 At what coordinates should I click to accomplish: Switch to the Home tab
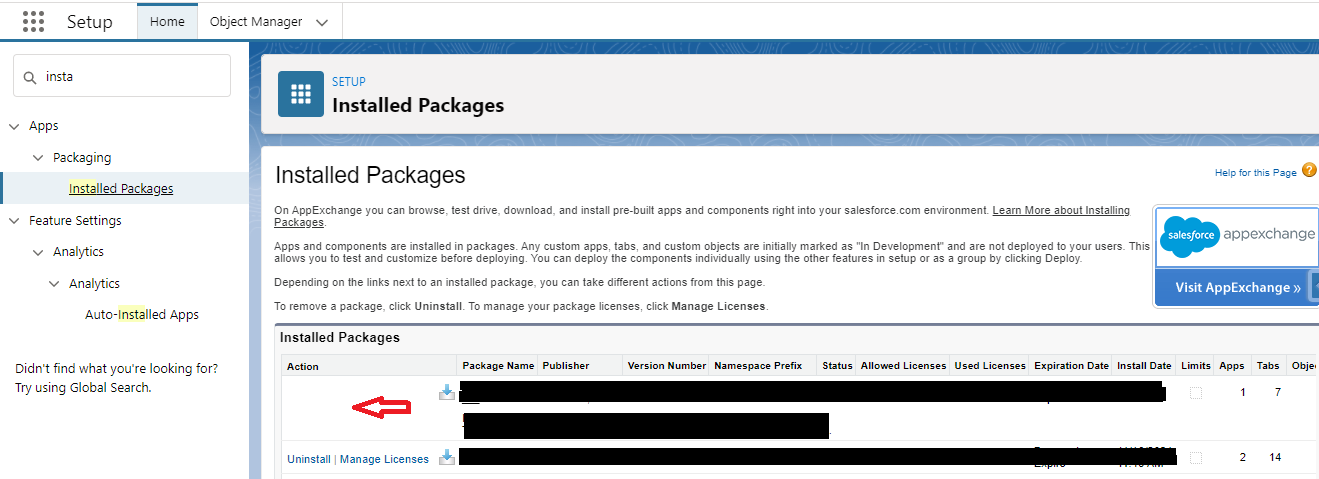pos(167,21)
